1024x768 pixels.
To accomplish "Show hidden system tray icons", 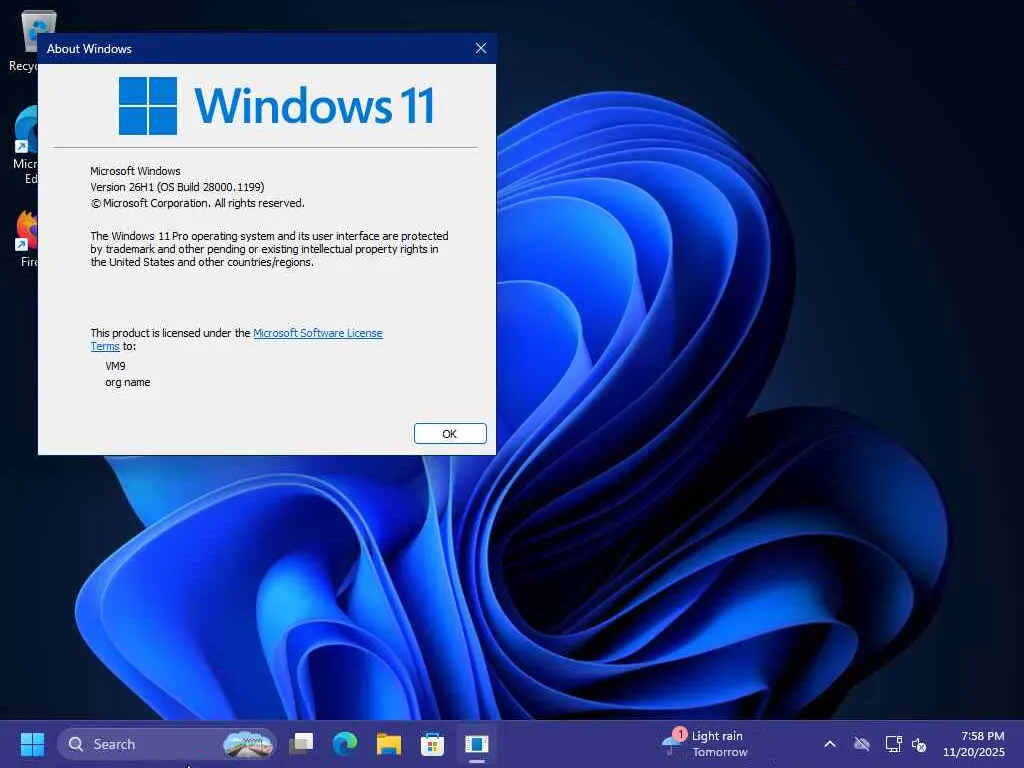I will click(829, 744).
